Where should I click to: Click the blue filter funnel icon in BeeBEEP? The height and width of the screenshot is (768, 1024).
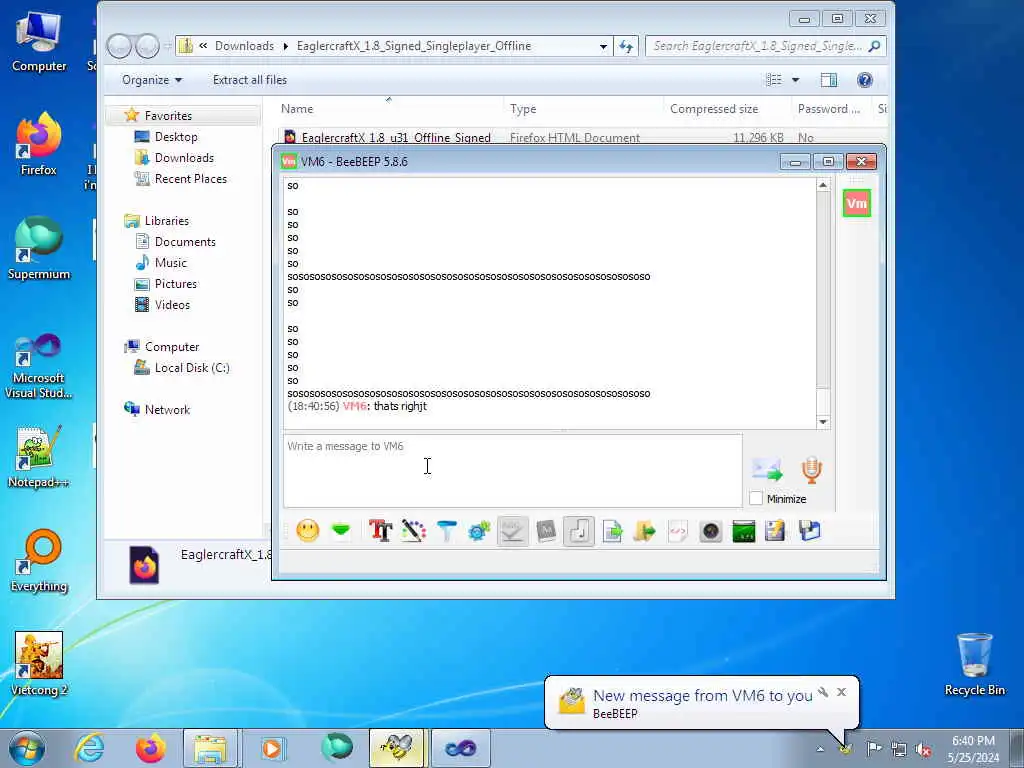[x=446, y=531]
